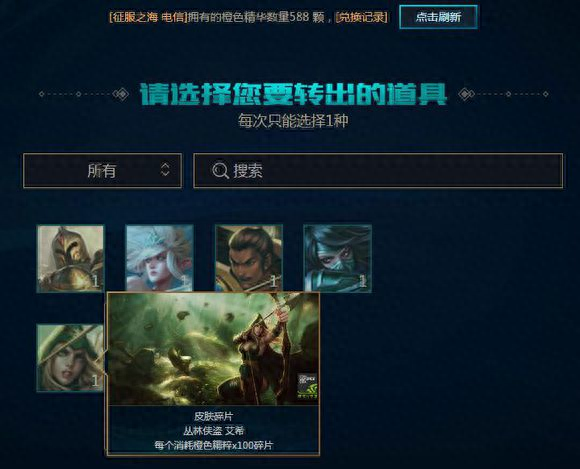
Task: Open the 兑换记录 exchange records link
Action: tap(361, 17)
